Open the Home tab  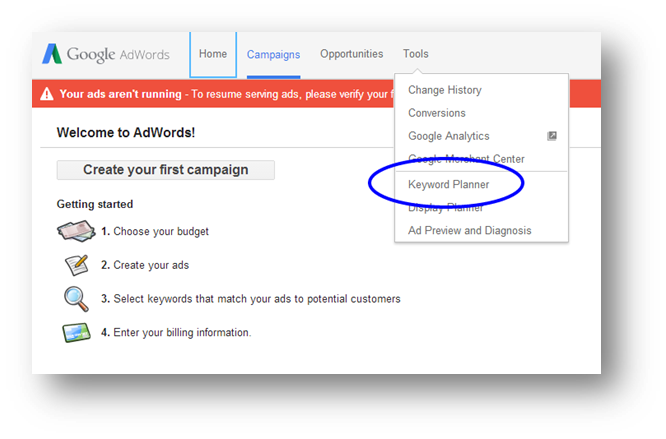[213, 54]
